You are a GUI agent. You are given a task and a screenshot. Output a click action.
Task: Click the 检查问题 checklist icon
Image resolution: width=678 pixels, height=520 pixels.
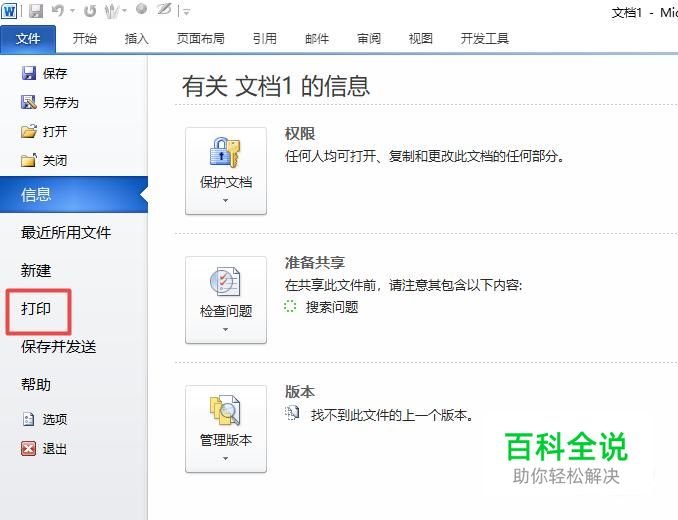tap(225, 281)
